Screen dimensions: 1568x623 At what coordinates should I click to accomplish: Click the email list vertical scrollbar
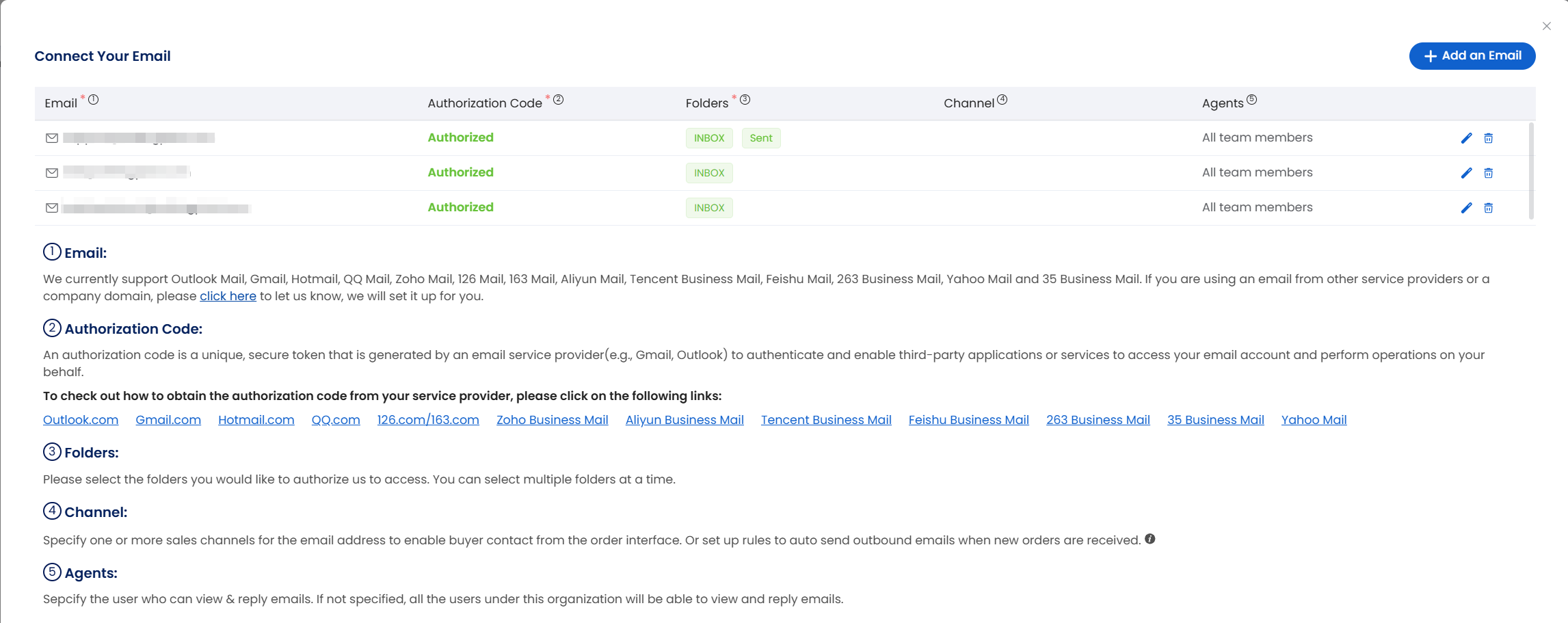(1531, 171)
